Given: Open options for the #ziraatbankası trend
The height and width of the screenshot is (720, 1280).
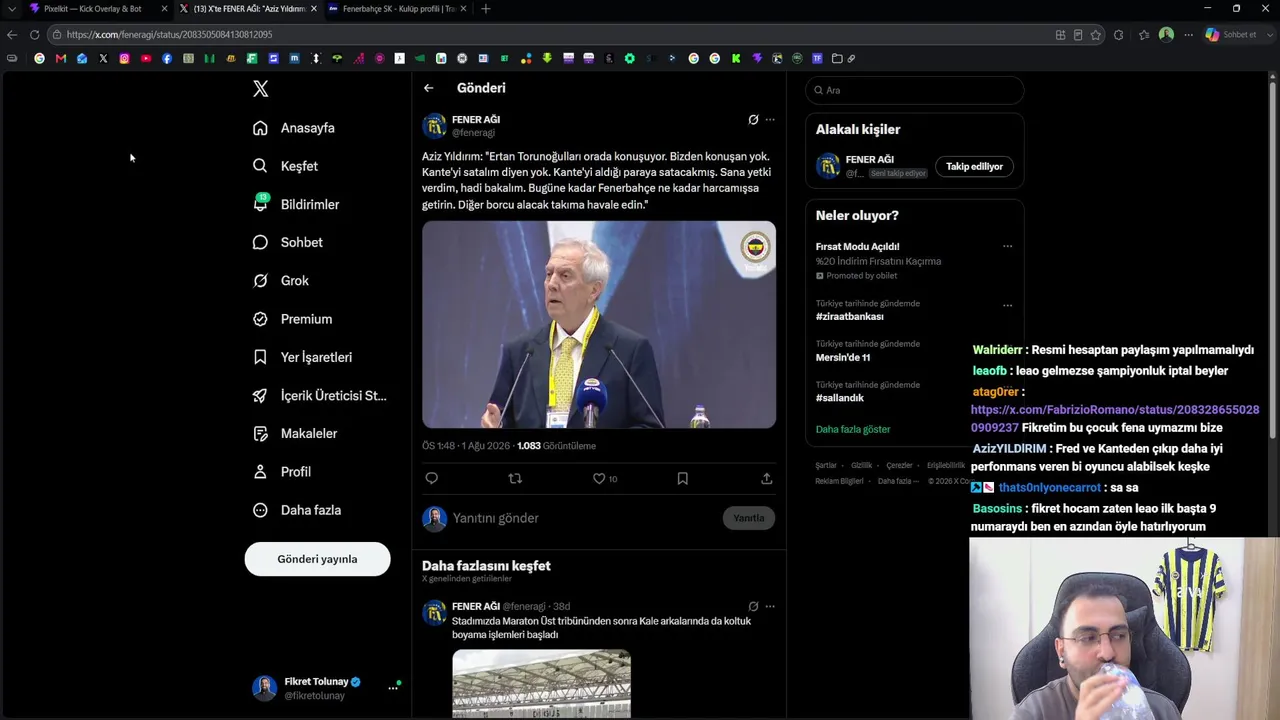Looking at the screenshot, I should 1008,306.
